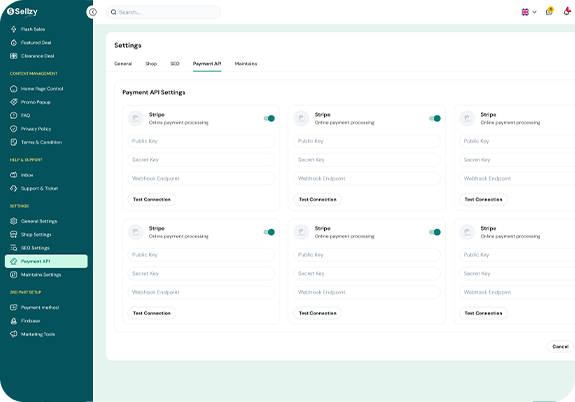Switch to the Maintains tab
The width and height of the screenshot is (575, 402).
point(246,63)
